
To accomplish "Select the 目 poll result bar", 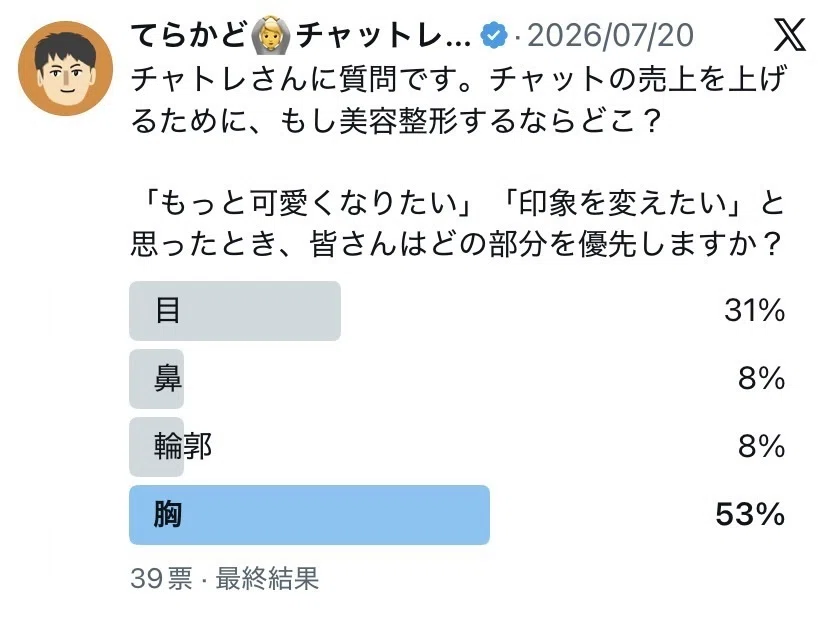I will point(235,311).
